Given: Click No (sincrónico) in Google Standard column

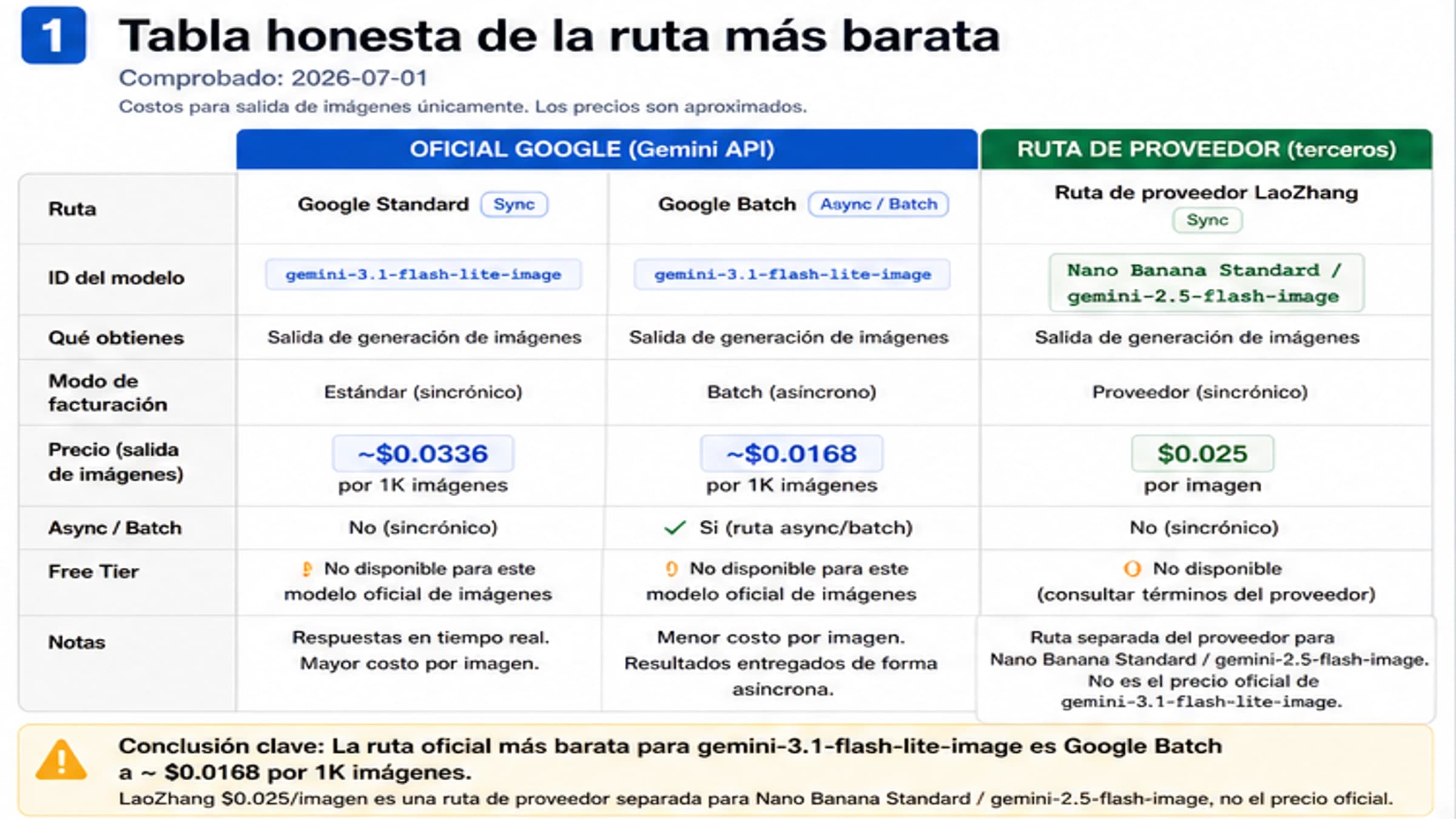Looking at the screenshot, I should (x=423, y=528).
